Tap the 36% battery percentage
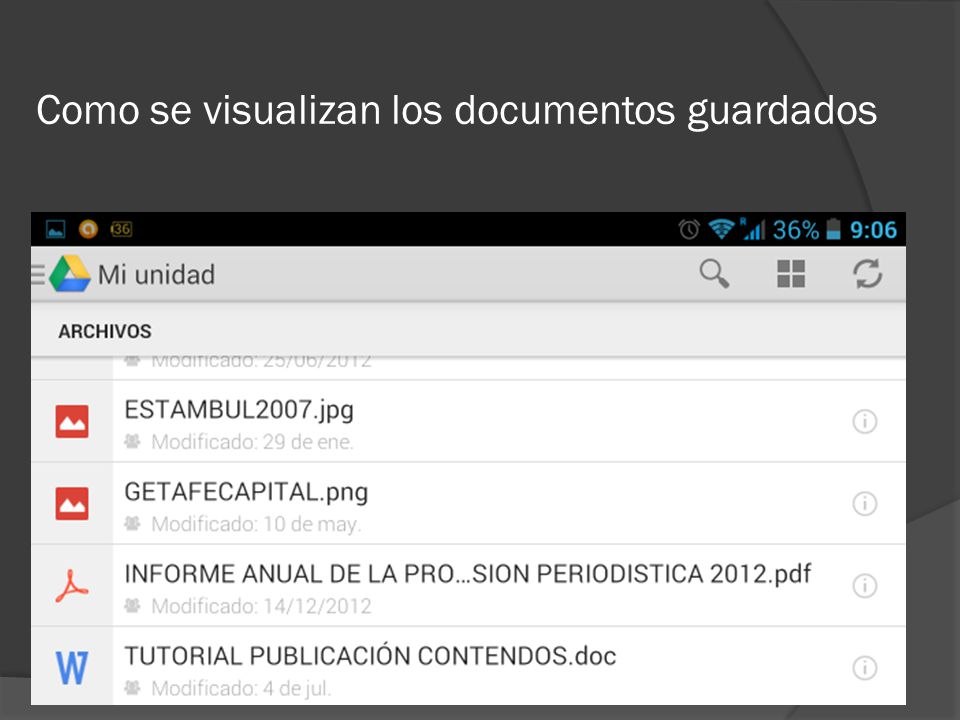Image resolution: width=960 pixels, height=720 pixels. click(795, 230)
